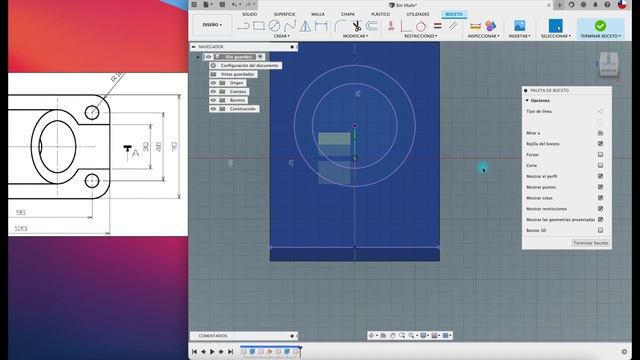Open the INSPECCIONAR dropdown menu
Screen dimensions: 640x360
(483, 36)
